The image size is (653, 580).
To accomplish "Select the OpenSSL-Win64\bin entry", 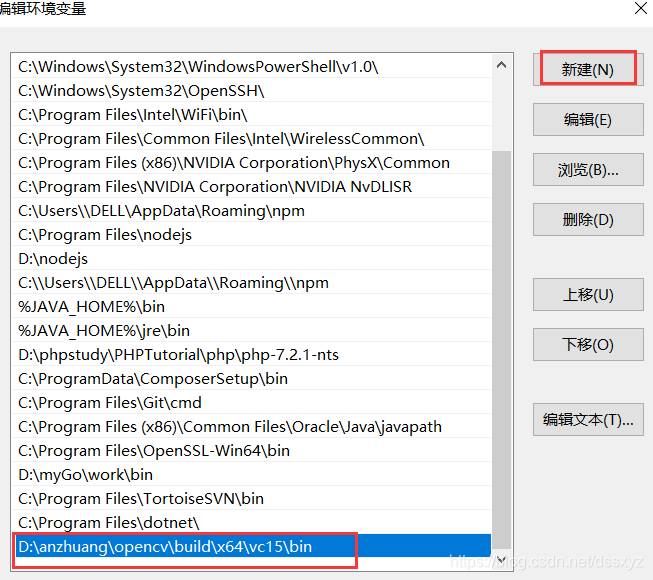I will click(x=252, y=451).
